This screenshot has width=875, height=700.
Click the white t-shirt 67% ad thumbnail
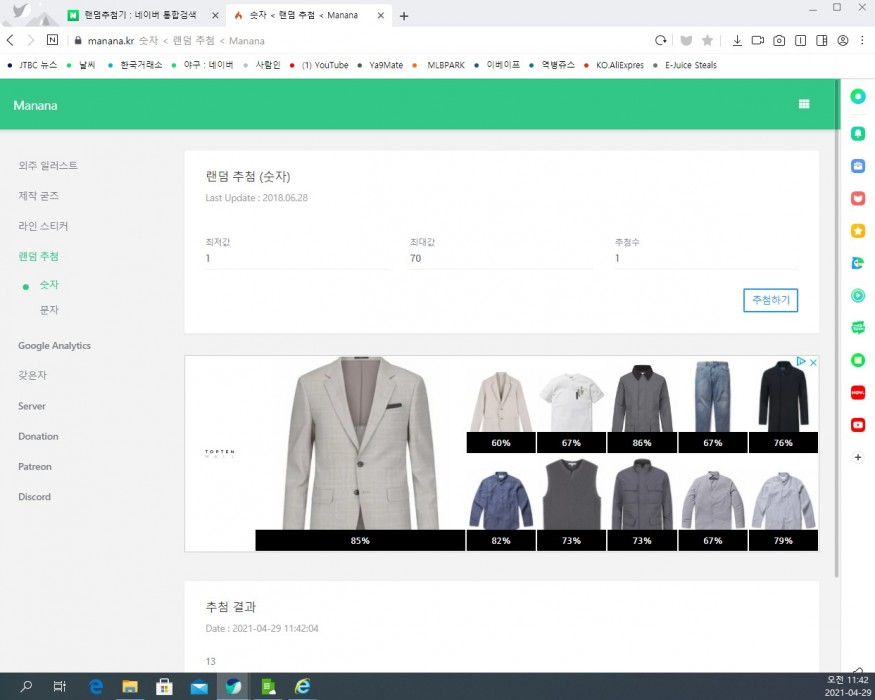click(571, 406)
